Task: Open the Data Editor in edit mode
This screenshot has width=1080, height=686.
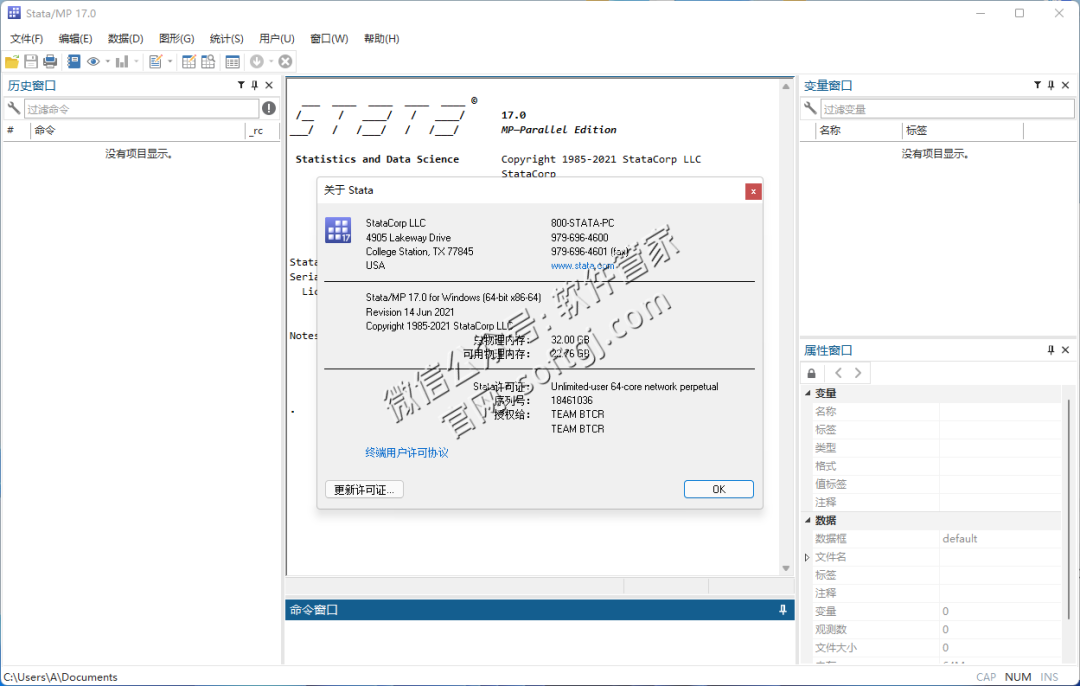Action: (x=190, y=61)
